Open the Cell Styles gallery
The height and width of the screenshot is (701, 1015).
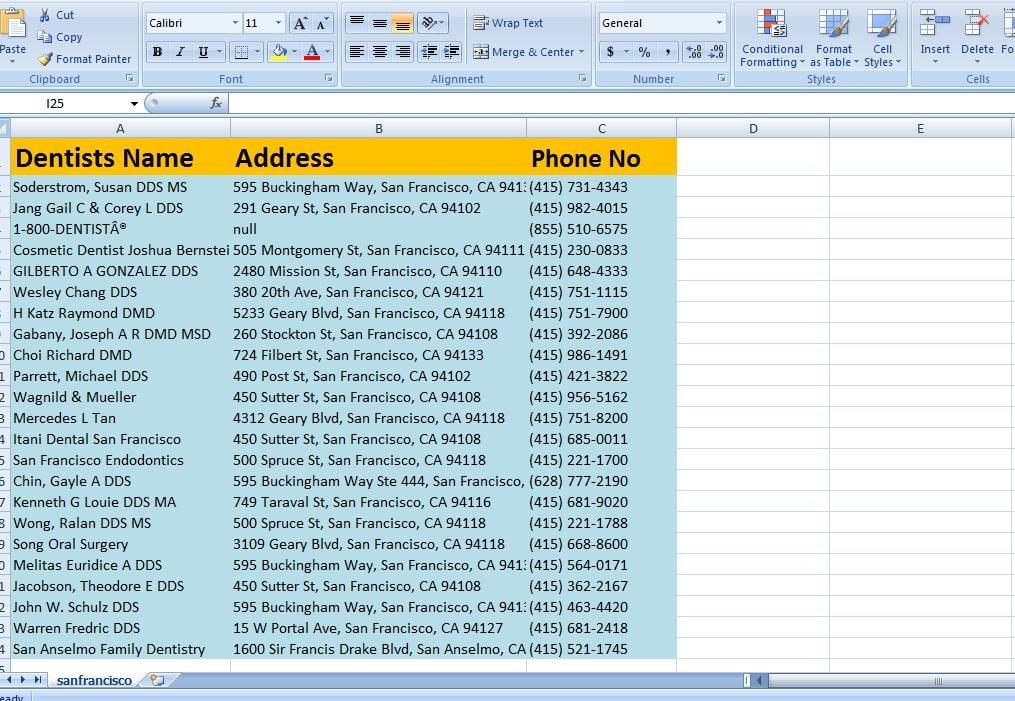pos(884,40)
